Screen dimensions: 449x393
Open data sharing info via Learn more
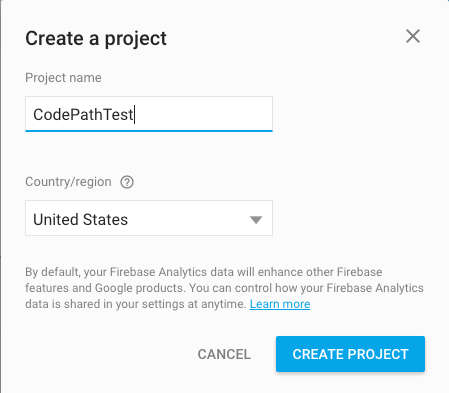pyautogui.click(x=280, y=304)
